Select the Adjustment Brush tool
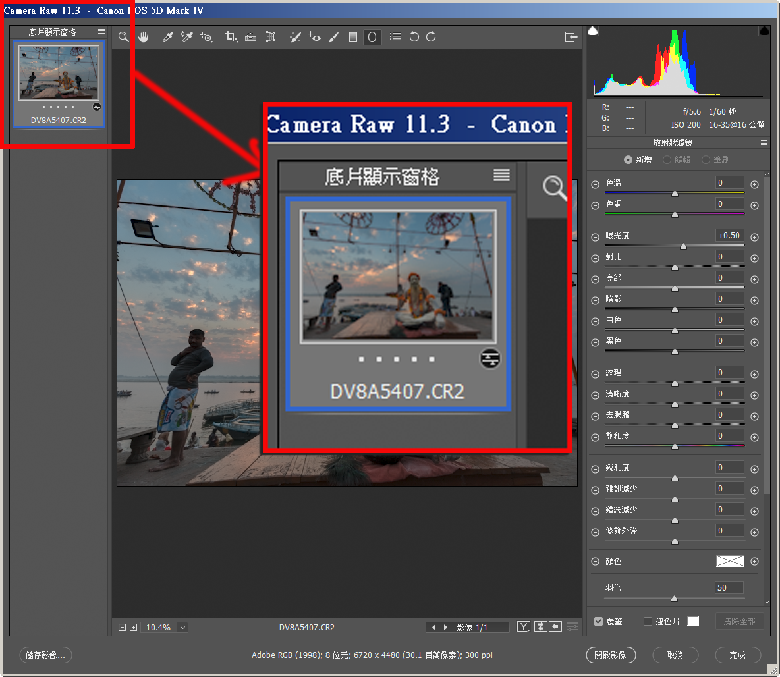The image size is (780, 677). tap(334, 37)
